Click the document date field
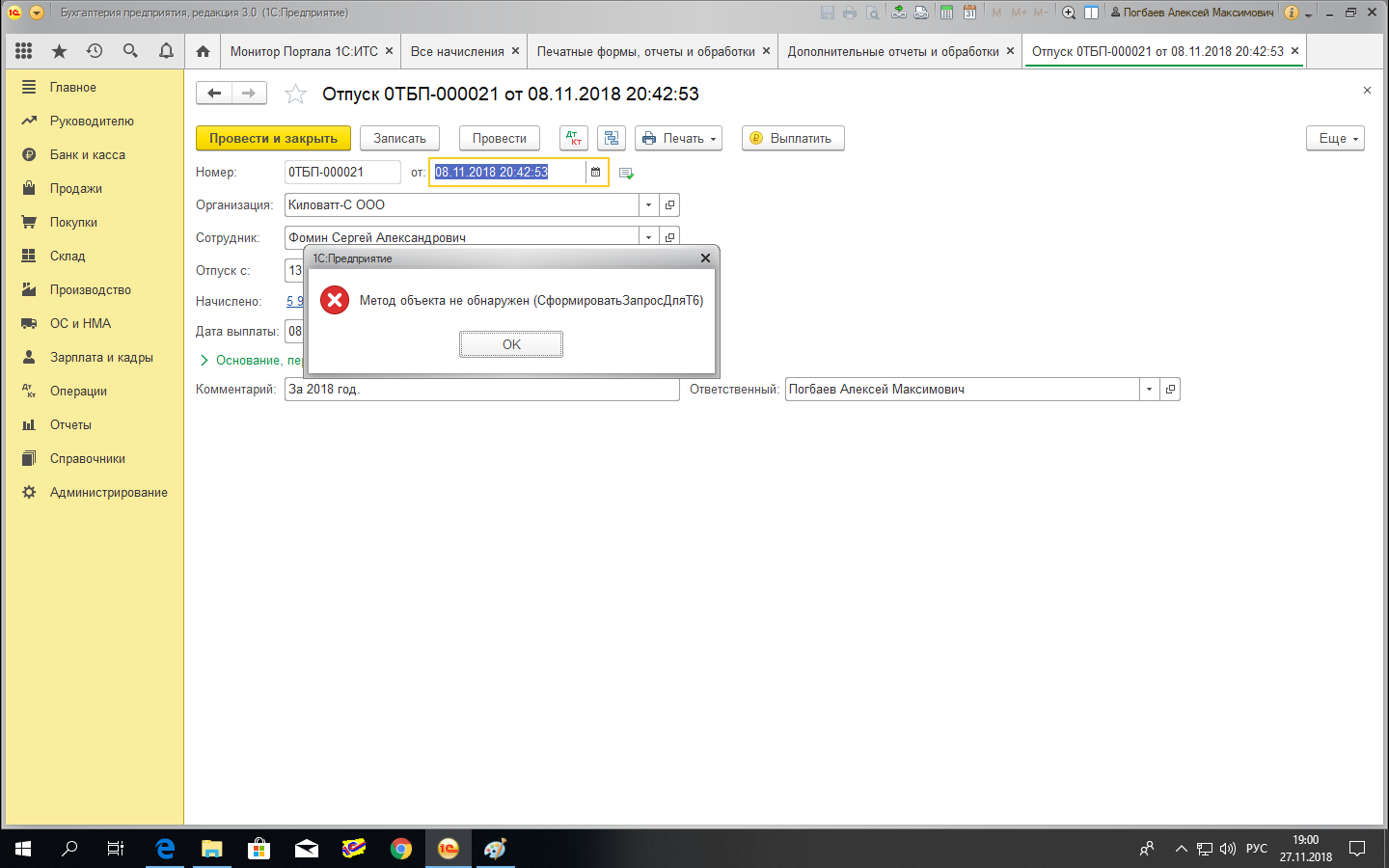Image resolution: width=1389 pixels, height=868 pixels. 507,172
